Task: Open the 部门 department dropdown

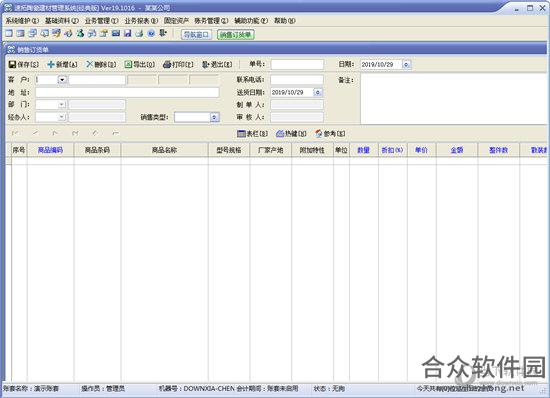Action: (x=62, y=104)
